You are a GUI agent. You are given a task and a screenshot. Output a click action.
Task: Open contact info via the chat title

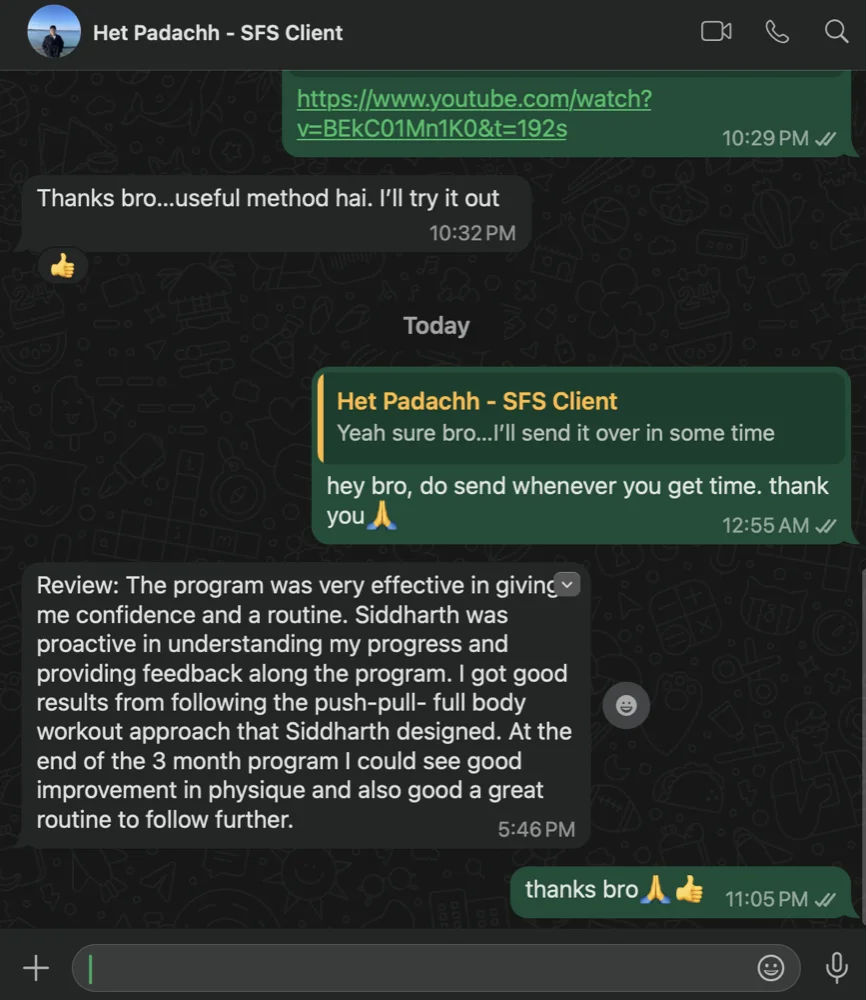pos(218,32)
